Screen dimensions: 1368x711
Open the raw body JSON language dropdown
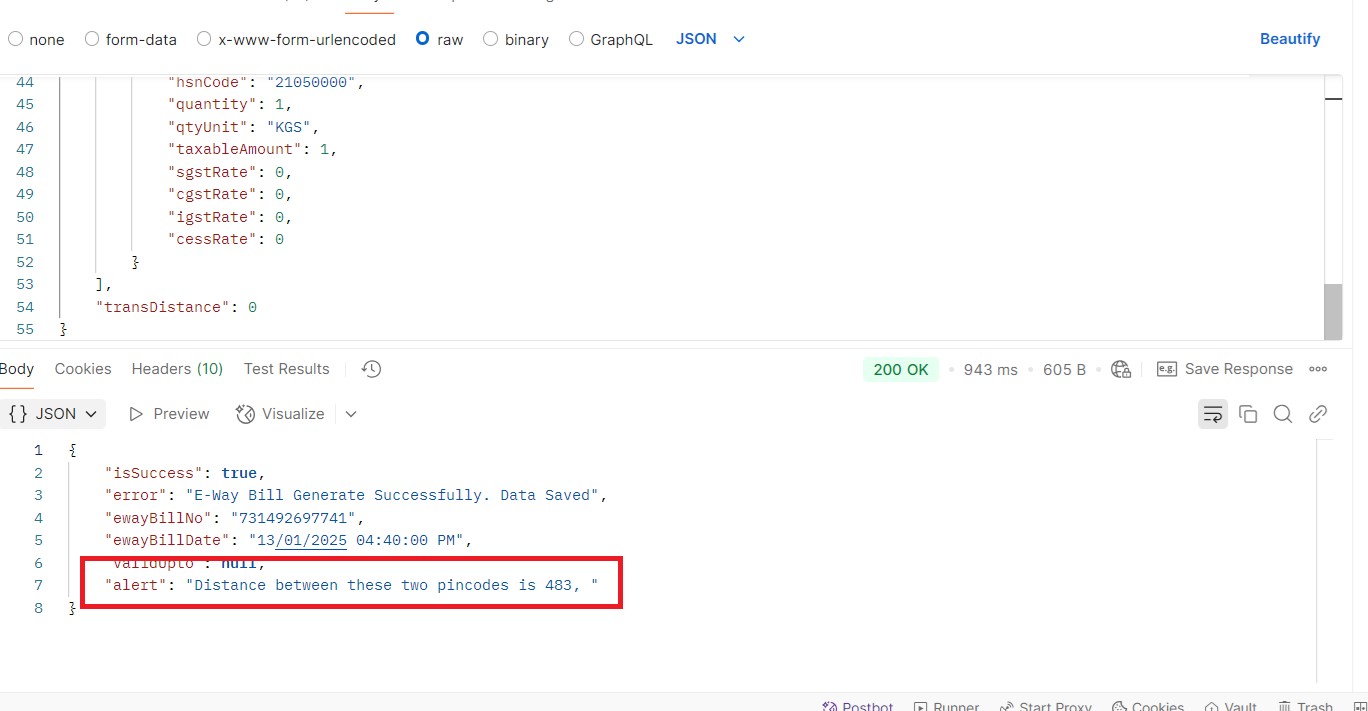point(711,39)
